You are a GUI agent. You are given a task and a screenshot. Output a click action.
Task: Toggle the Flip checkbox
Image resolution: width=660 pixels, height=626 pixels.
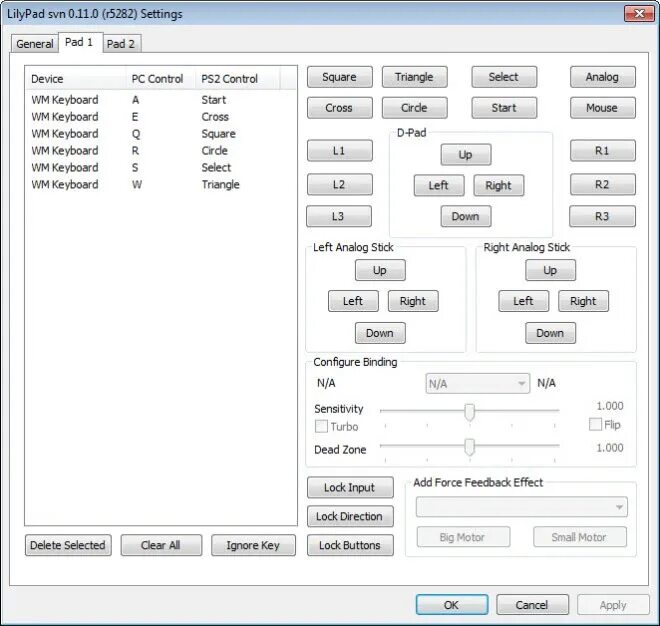(595, 424)
